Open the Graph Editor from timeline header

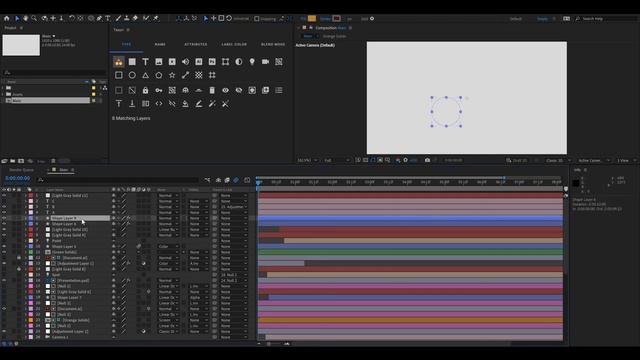247,180
